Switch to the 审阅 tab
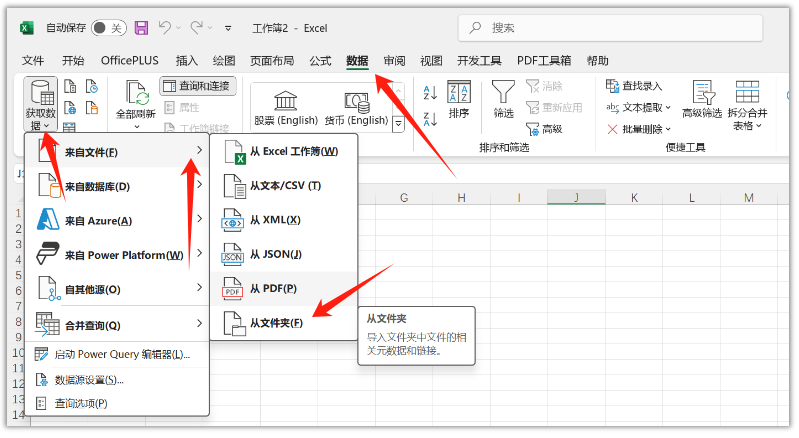Image resolution: width=799 pixels, height=438 pixels. [394, 61]
